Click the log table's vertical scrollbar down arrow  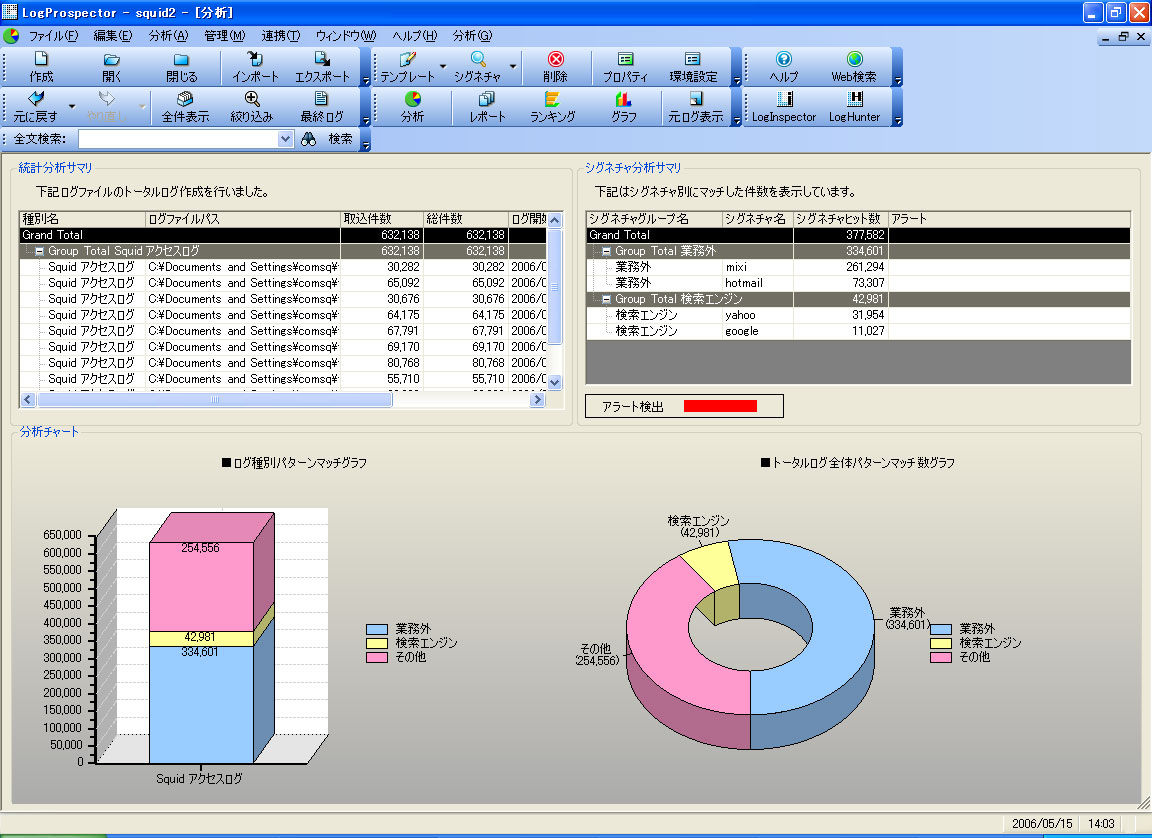pyautogui.click(x=555, y=381)
